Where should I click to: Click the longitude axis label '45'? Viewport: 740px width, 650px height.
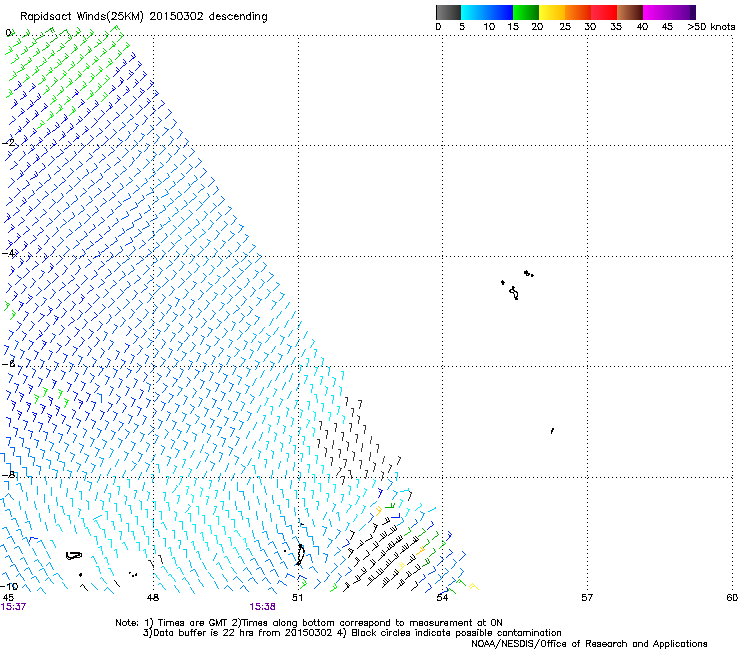point(8,598)
